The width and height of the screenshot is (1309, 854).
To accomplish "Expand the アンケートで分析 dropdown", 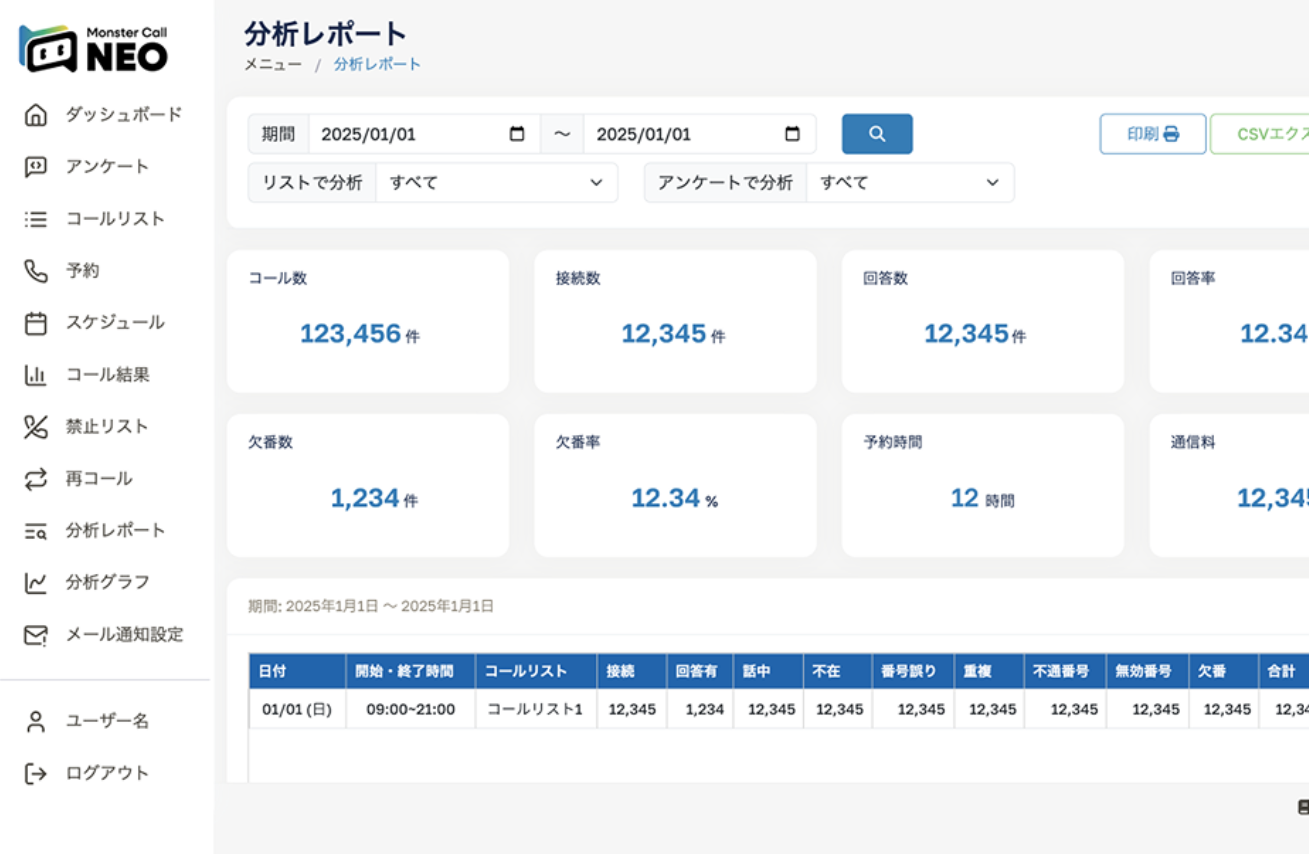I will tap(909, 183).
